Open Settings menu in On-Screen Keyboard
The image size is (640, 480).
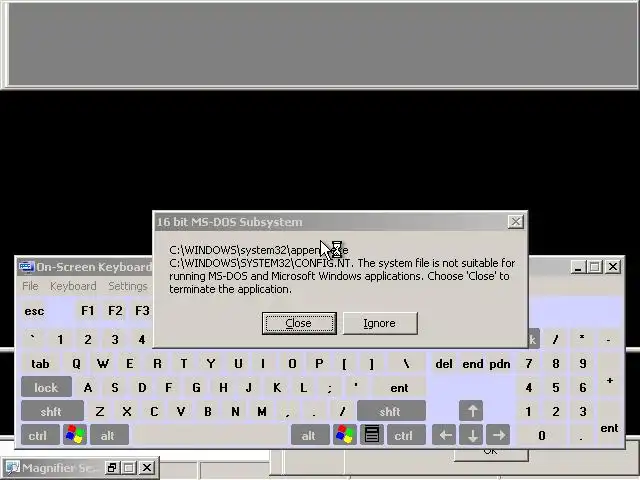[128, 286]
